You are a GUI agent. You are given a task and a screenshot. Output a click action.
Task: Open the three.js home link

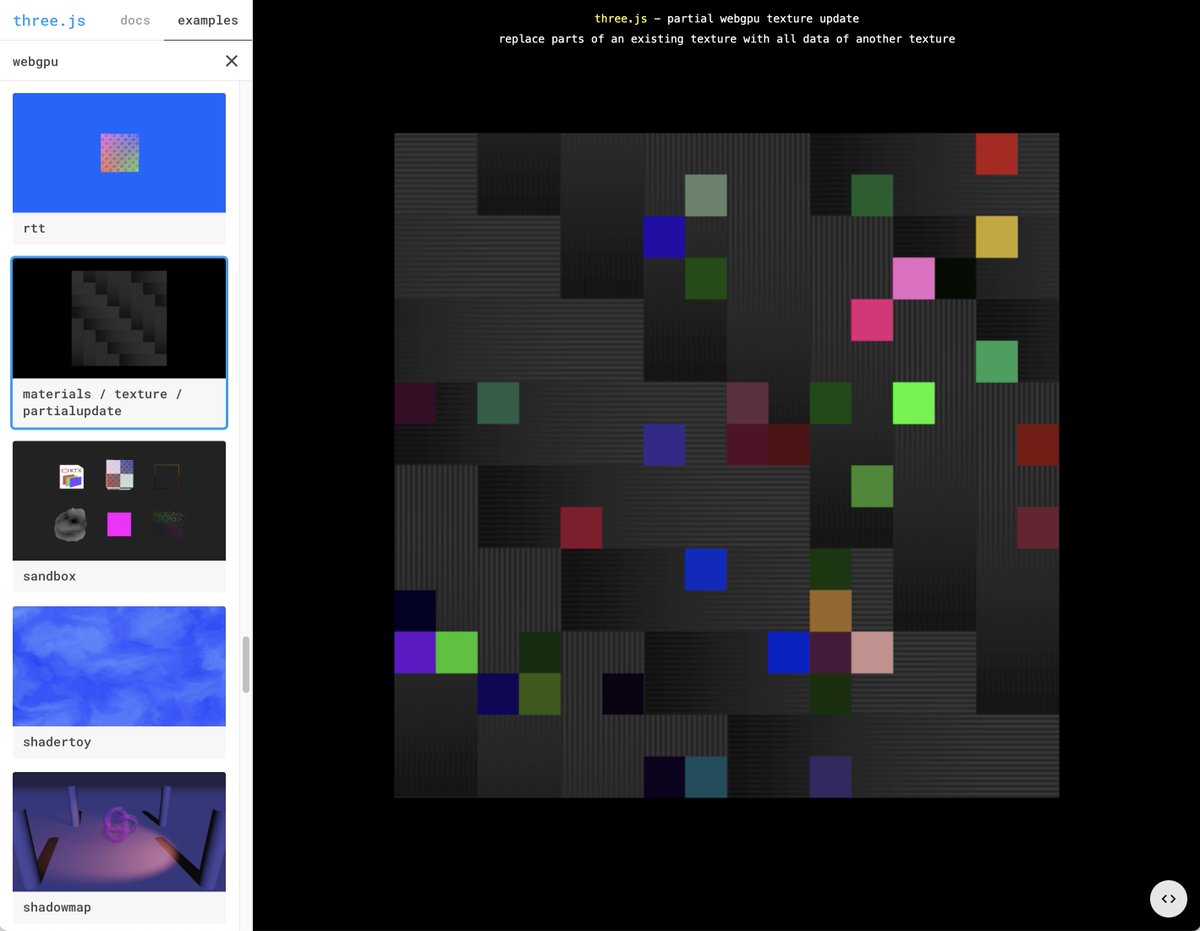coord(49,20)
